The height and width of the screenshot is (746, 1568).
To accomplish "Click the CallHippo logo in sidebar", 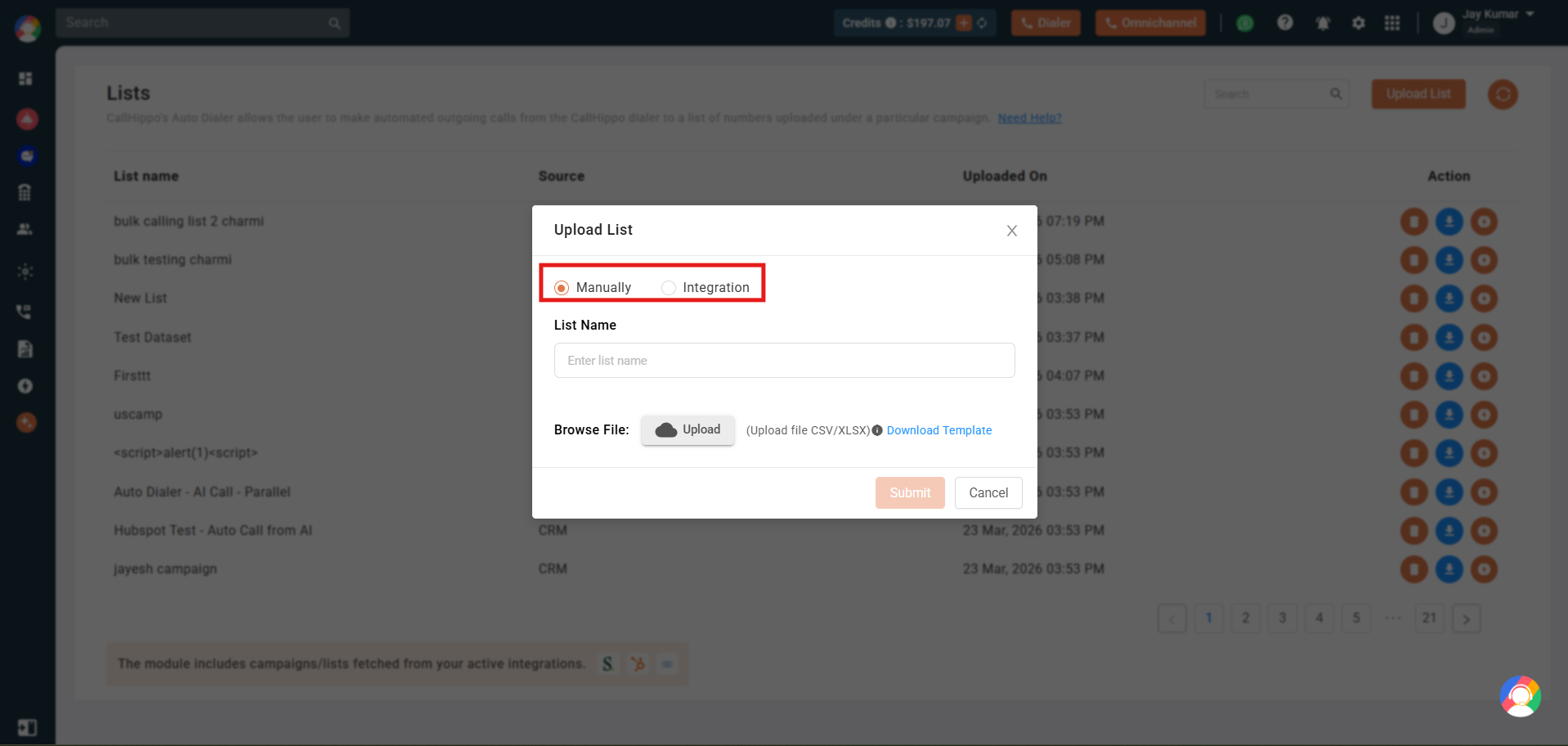I will pyautogui.click(x=27, y=29).
